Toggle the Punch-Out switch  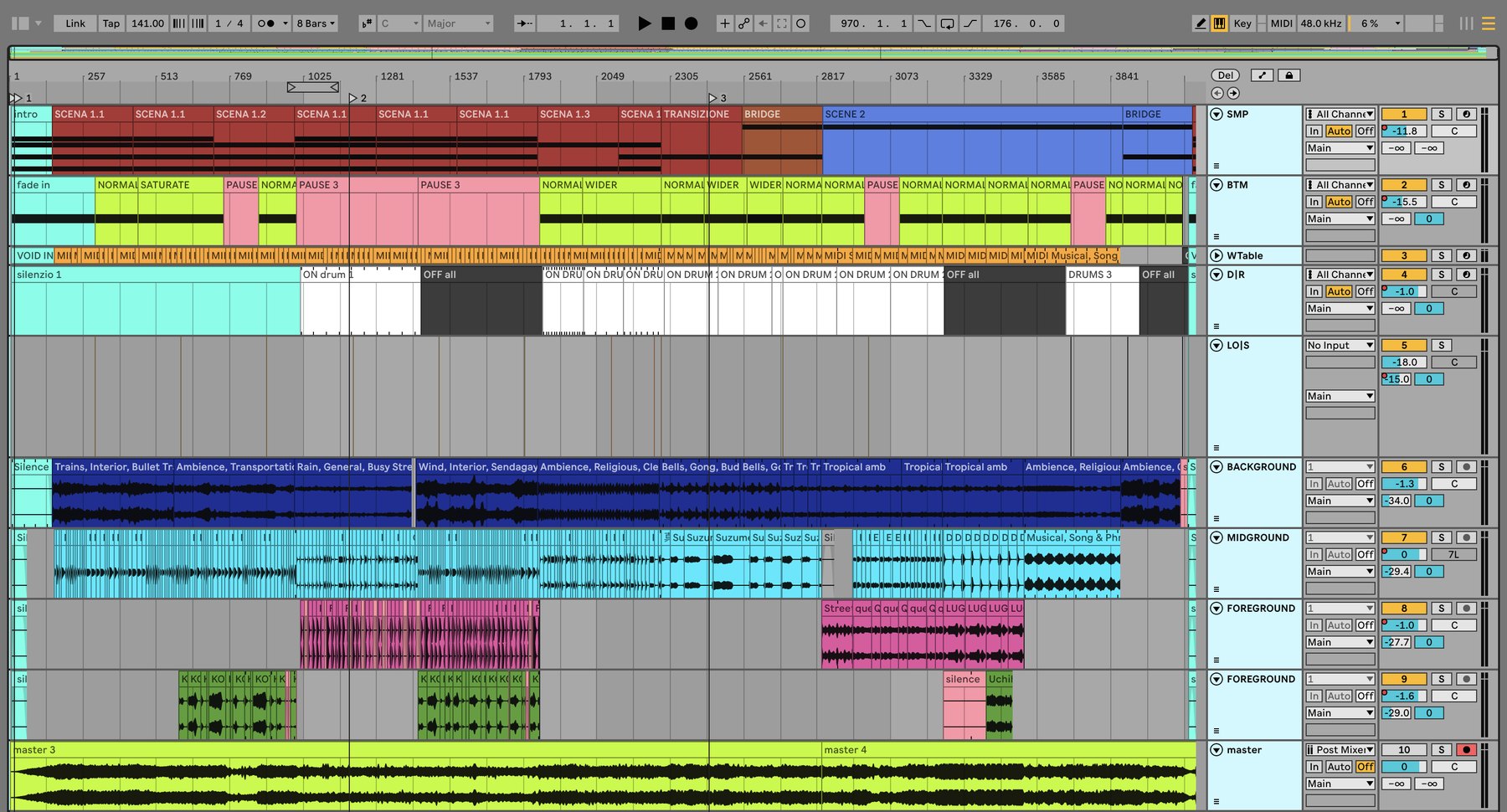(970, 23)
